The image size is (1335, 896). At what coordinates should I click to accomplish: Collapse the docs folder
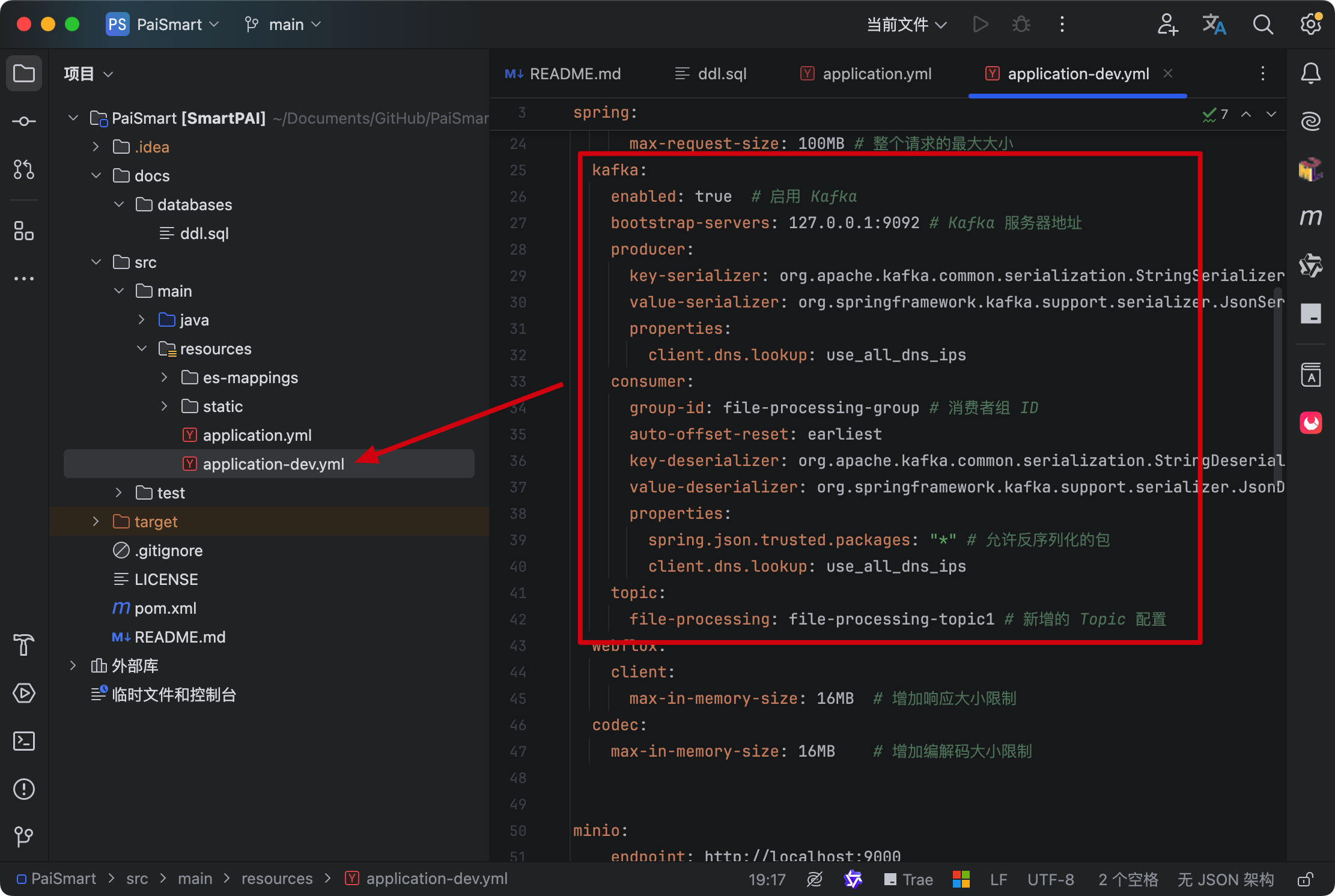pos(96,175)
